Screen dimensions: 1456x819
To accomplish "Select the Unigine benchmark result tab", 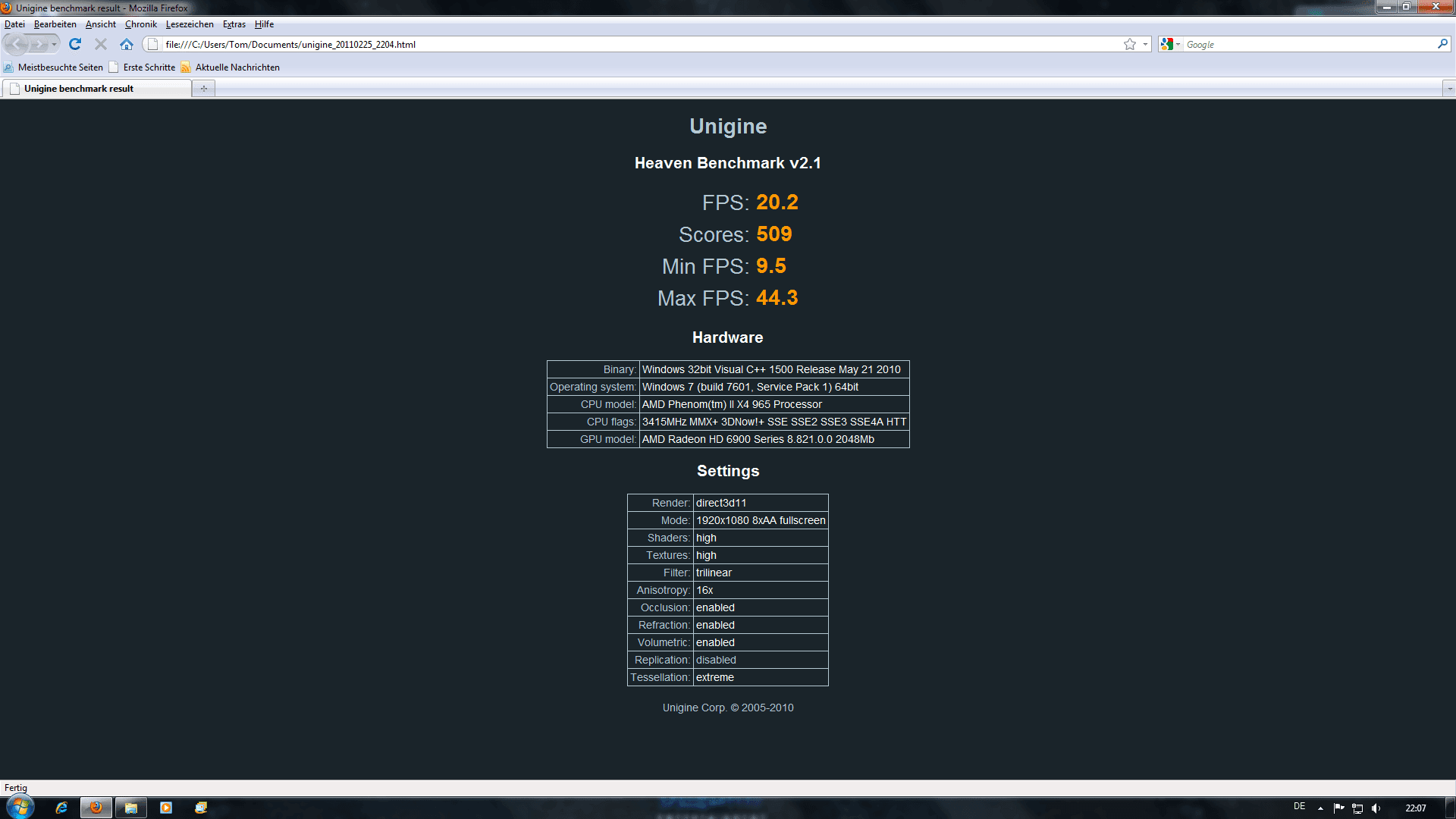I will 79,89.
